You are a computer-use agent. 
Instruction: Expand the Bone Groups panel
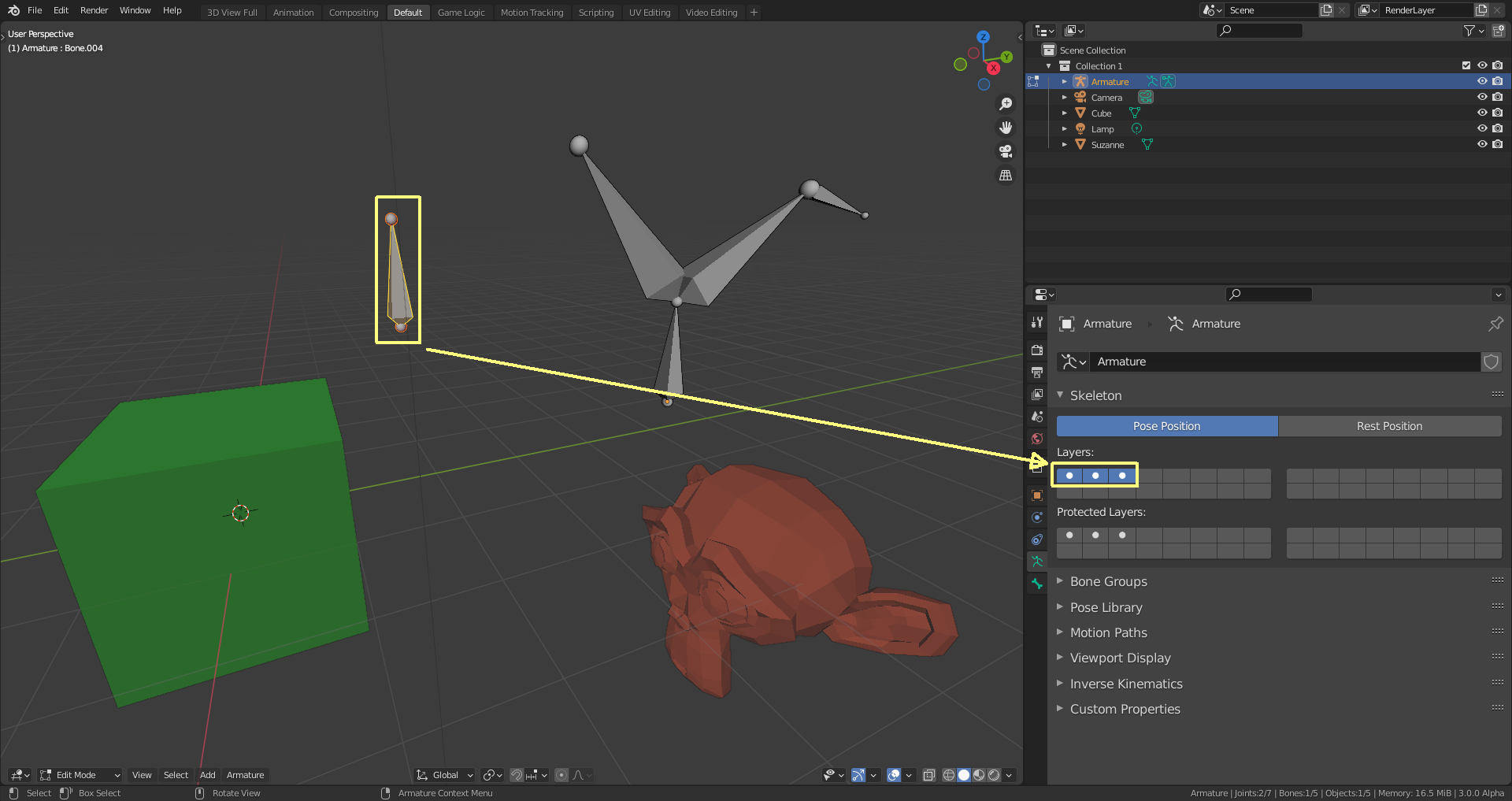pyautogui.click(x=1108, y=581)
